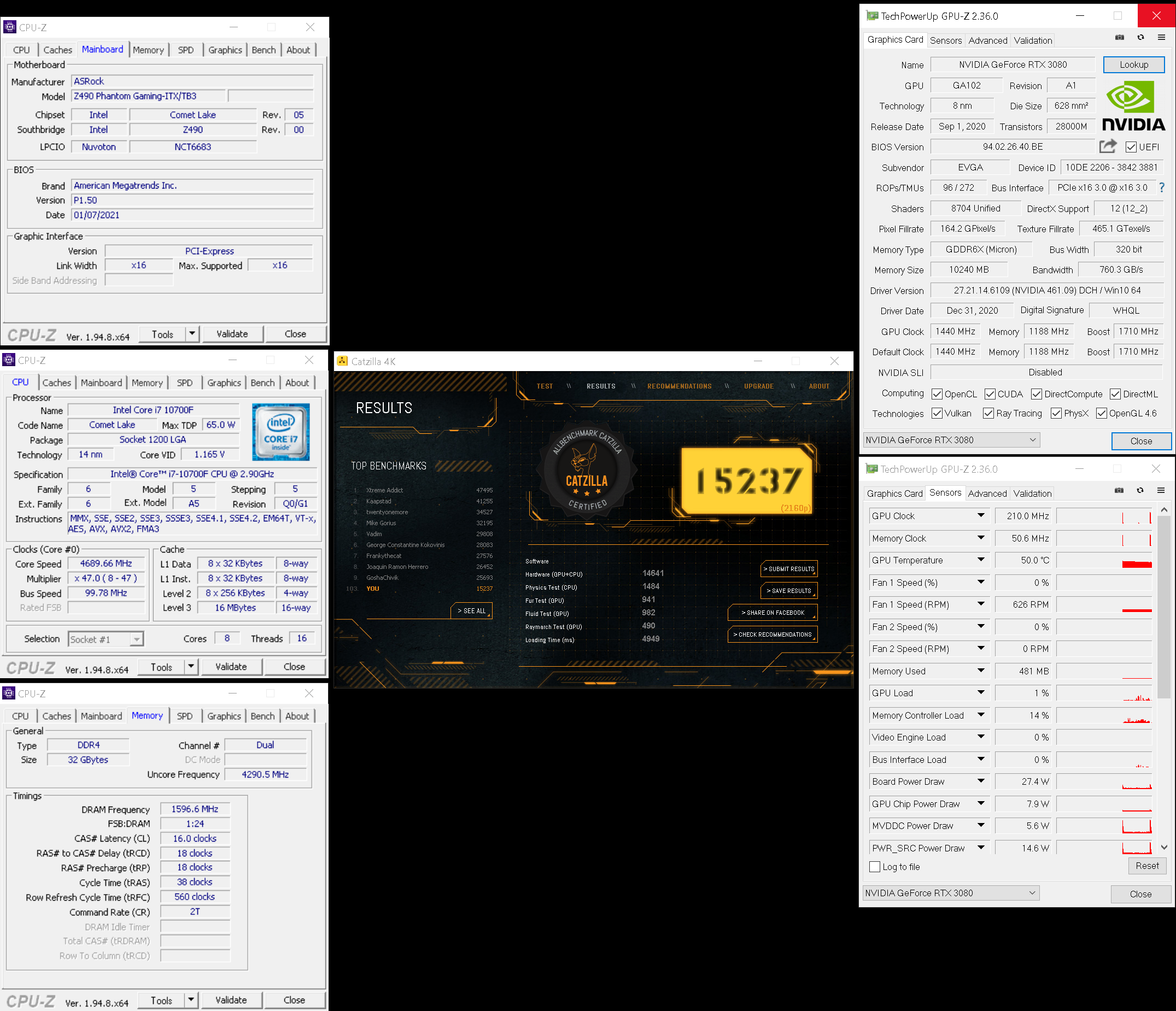Viewport: 1176px width, 1011px height.
Task: Open the hamburger menu in top GPU-Z window
Action: tap(1161, 38)
